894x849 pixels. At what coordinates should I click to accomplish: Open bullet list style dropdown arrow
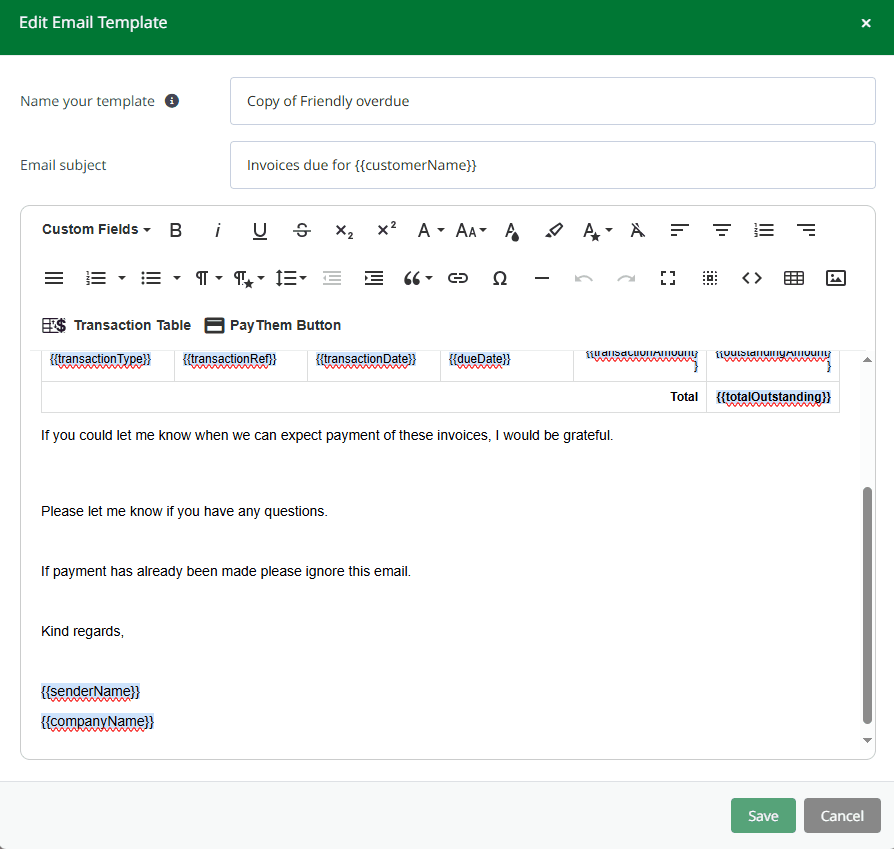coord(177,278)
